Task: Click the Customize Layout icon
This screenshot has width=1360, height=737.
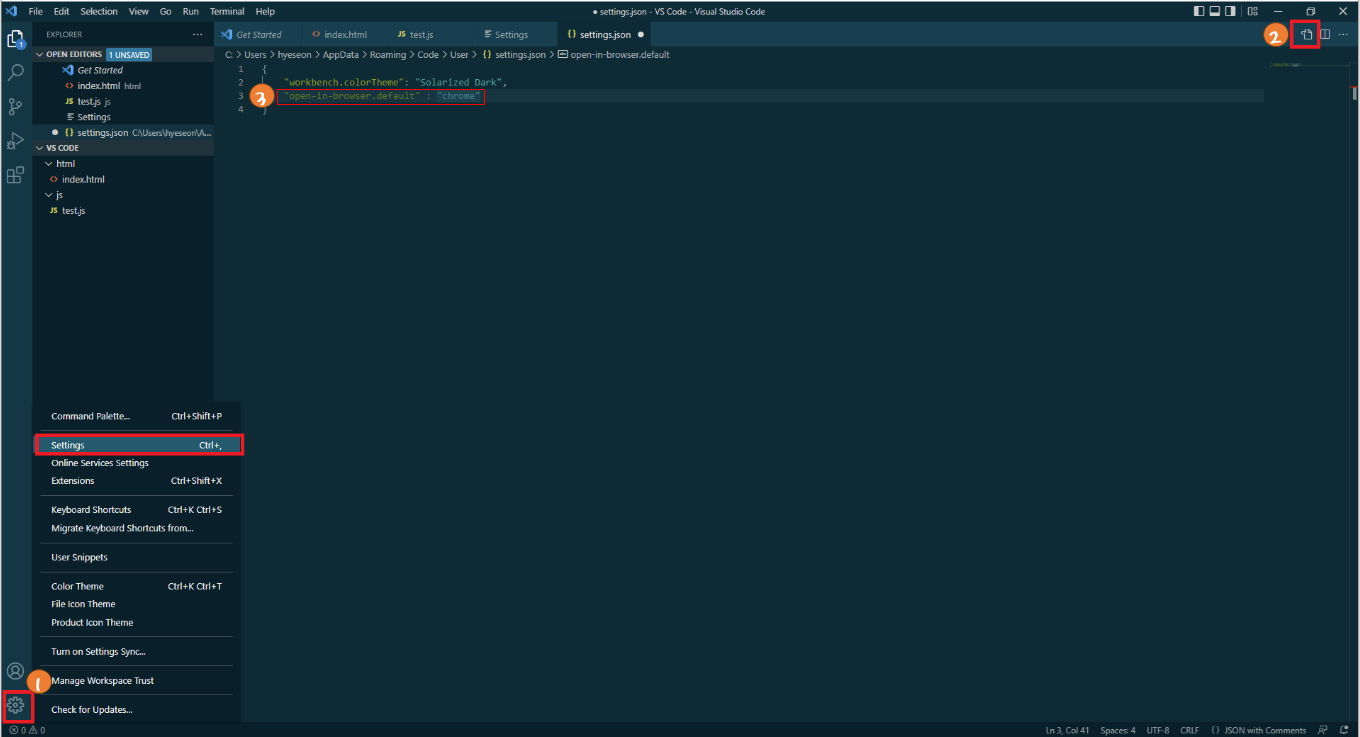Action: [1252, 11]
